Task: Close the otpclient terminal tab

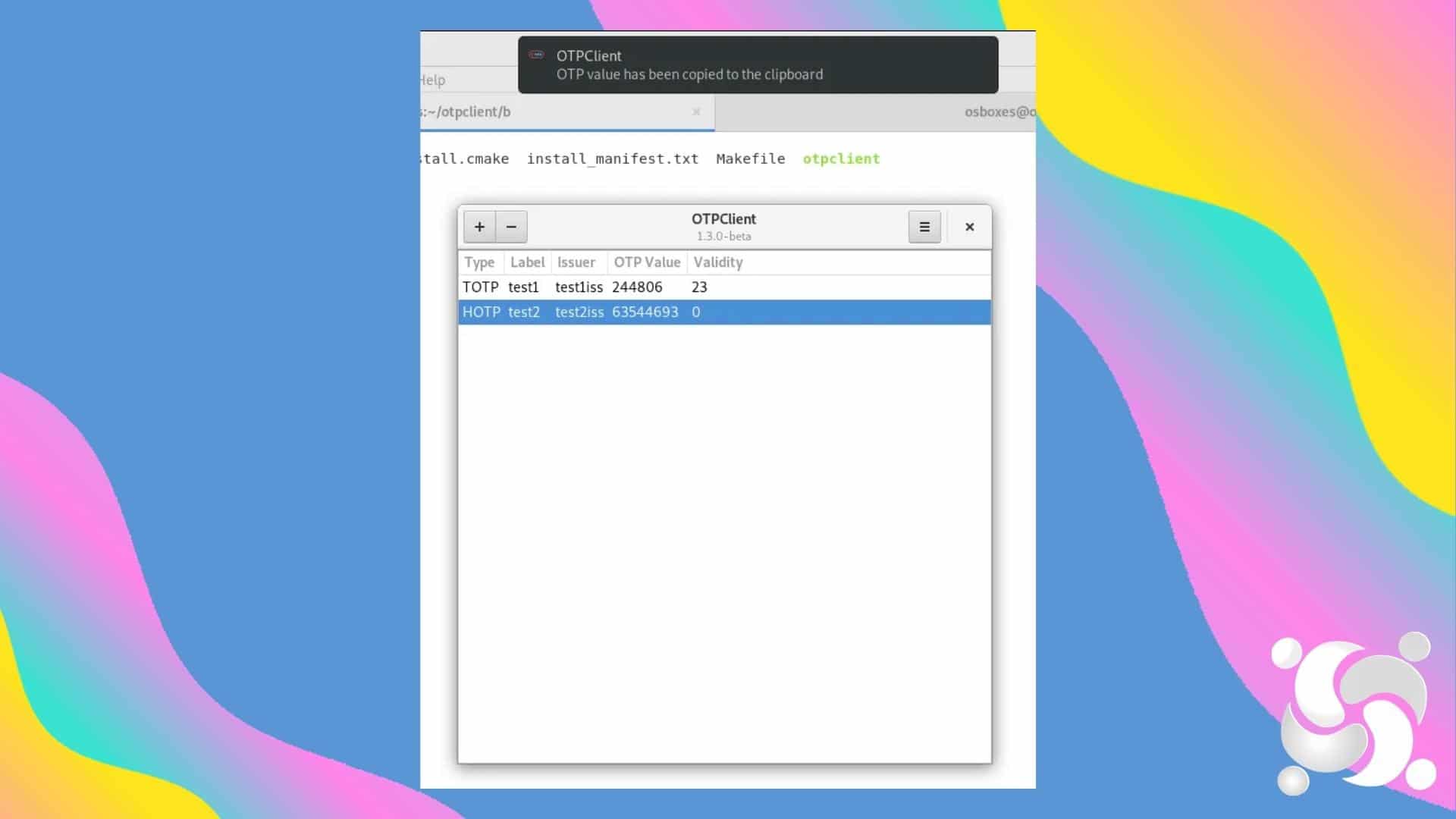Action: click(x=696, y=111)
